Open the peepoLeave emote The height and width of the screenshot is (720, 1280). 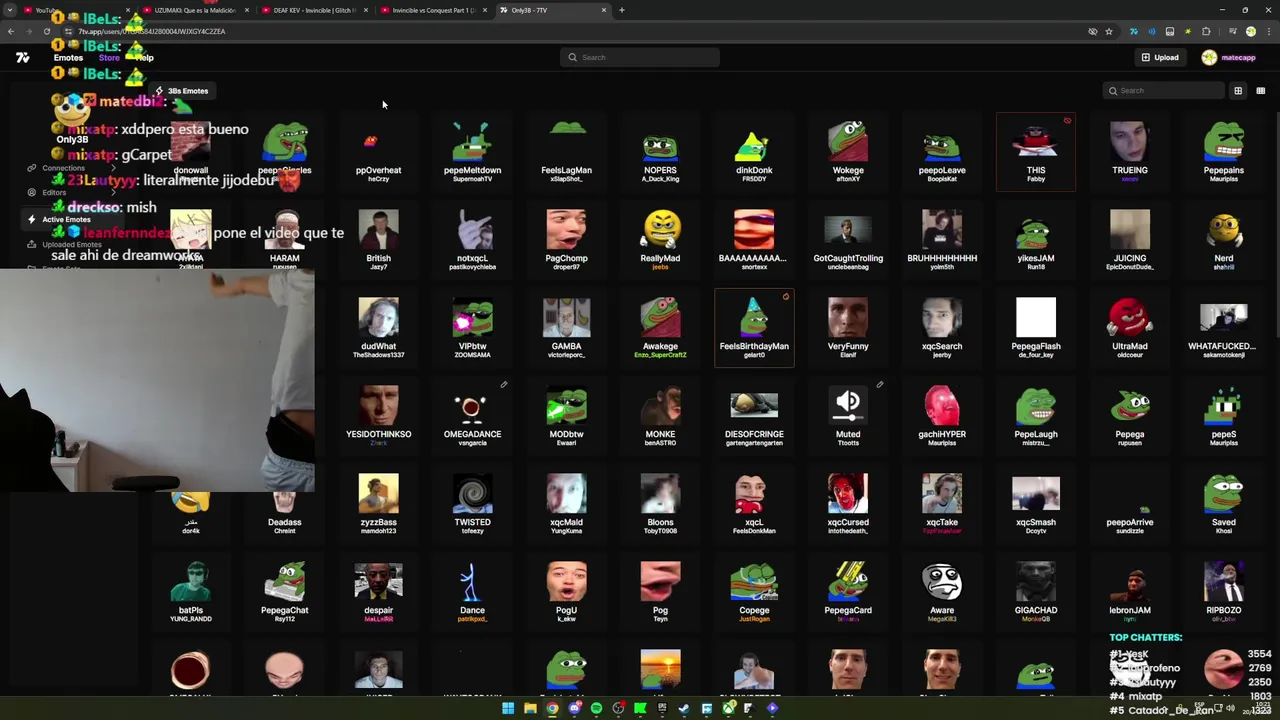[942, 152]
